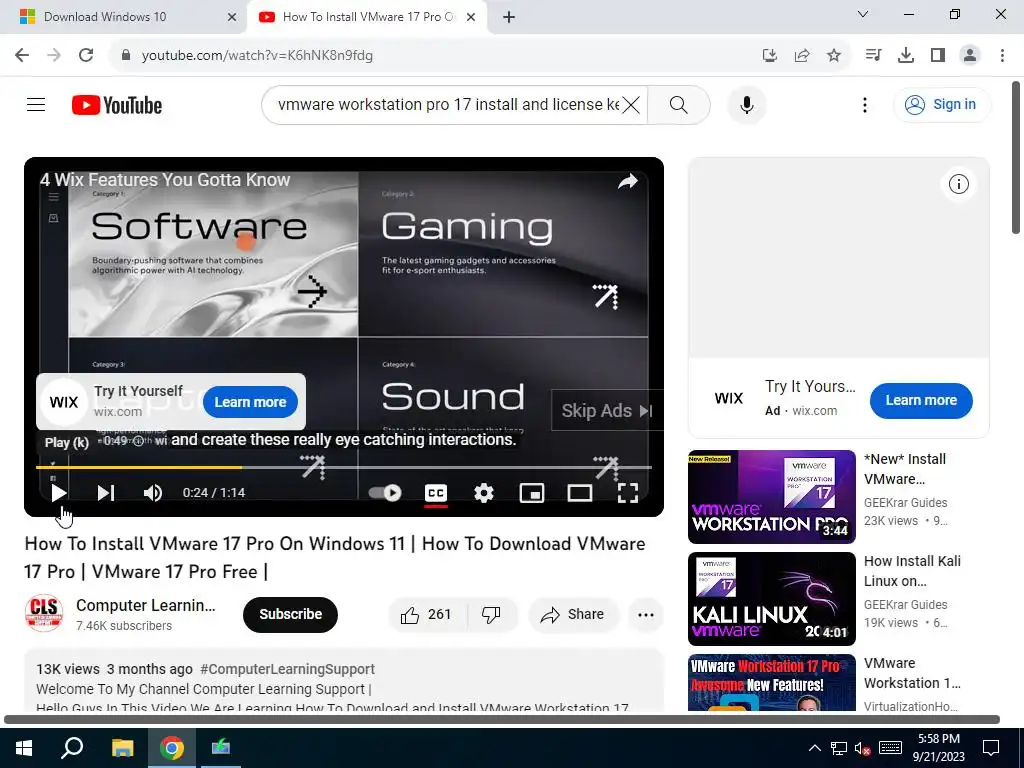Share this page from address bar
Screen dimensions: 1024x768
tap(802, 56)
